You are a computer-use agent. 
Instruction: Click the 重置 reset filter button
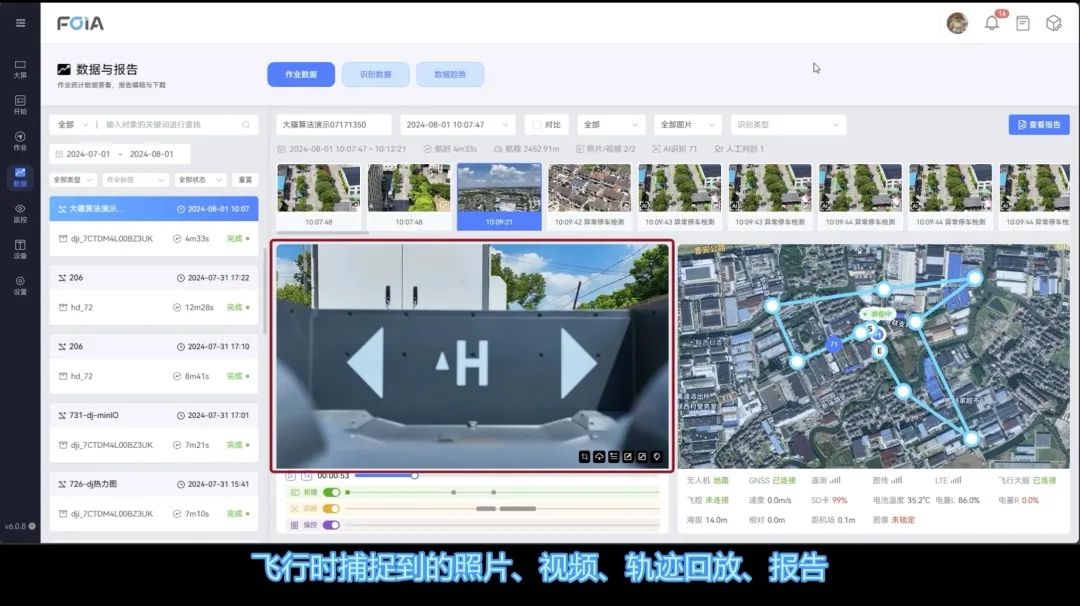pos(244,180)
